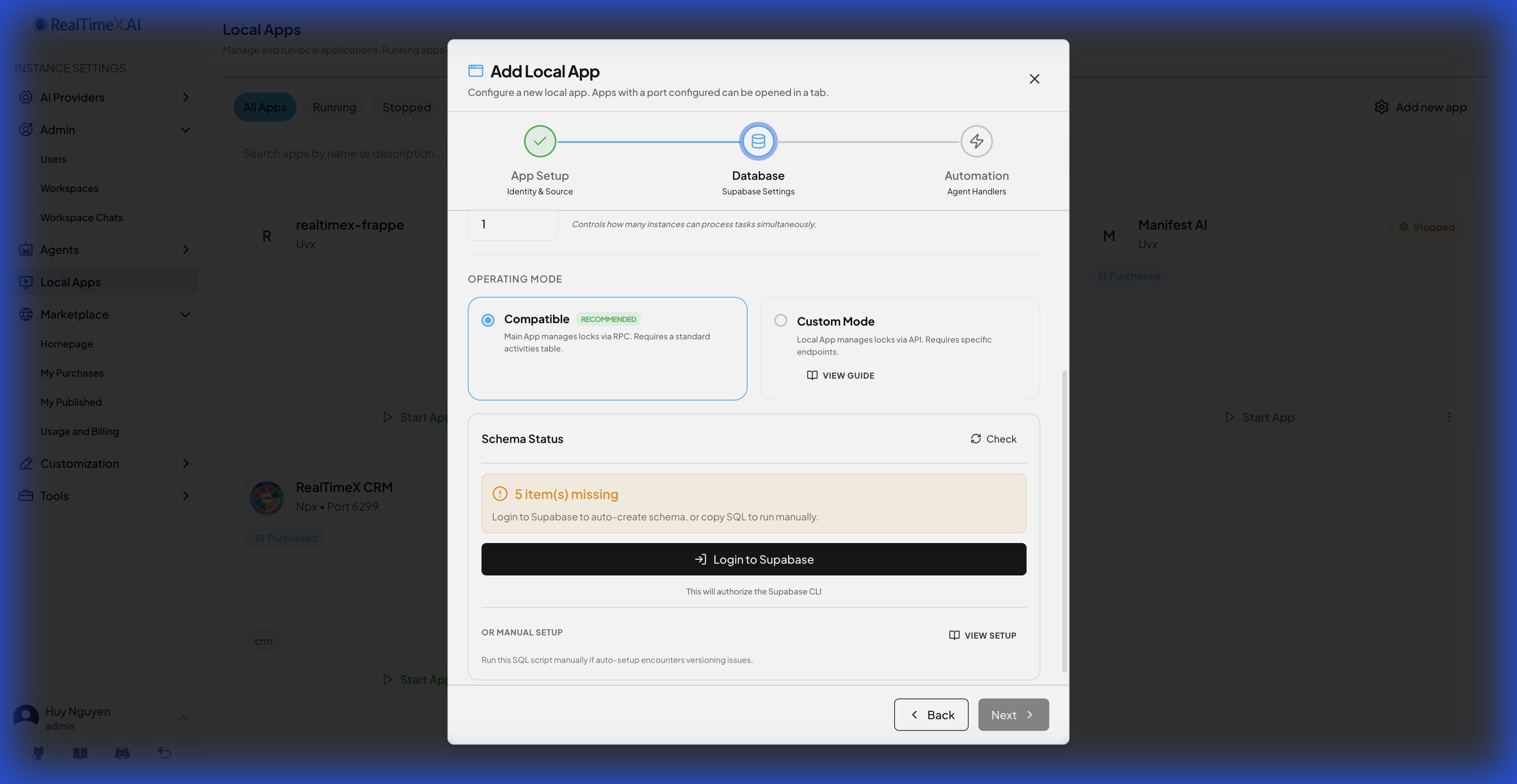Open the documentation book icon in footer
The height and width of the screenshot is (784, 1517).
[80, 753]
